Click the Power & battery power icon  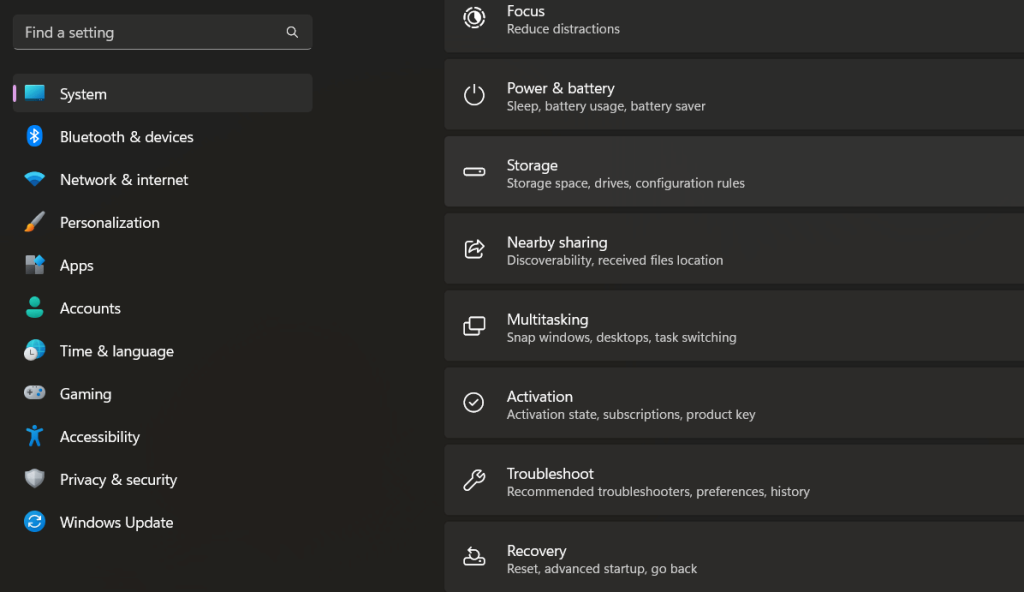[474, 96]
